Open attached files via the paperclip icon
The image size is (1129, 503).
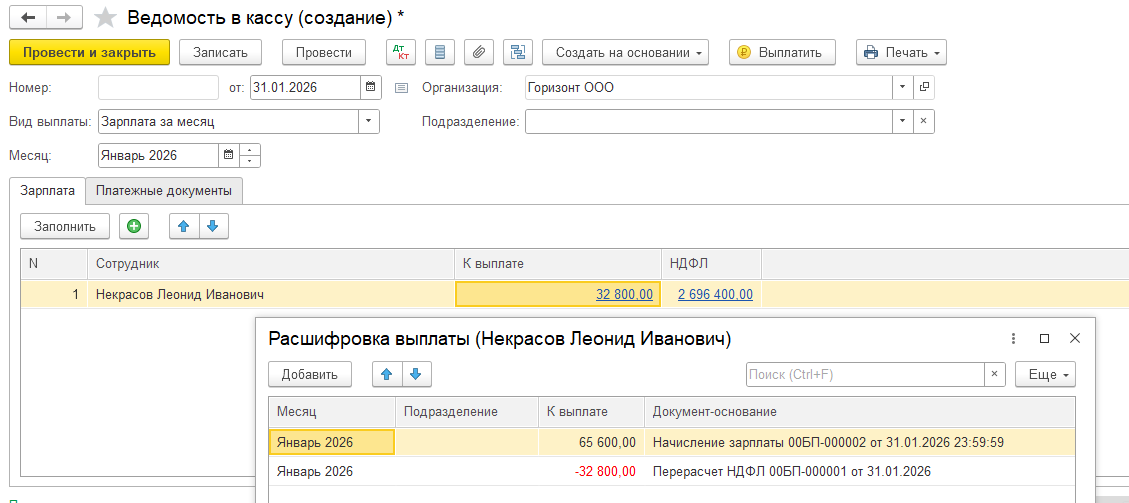479,52
